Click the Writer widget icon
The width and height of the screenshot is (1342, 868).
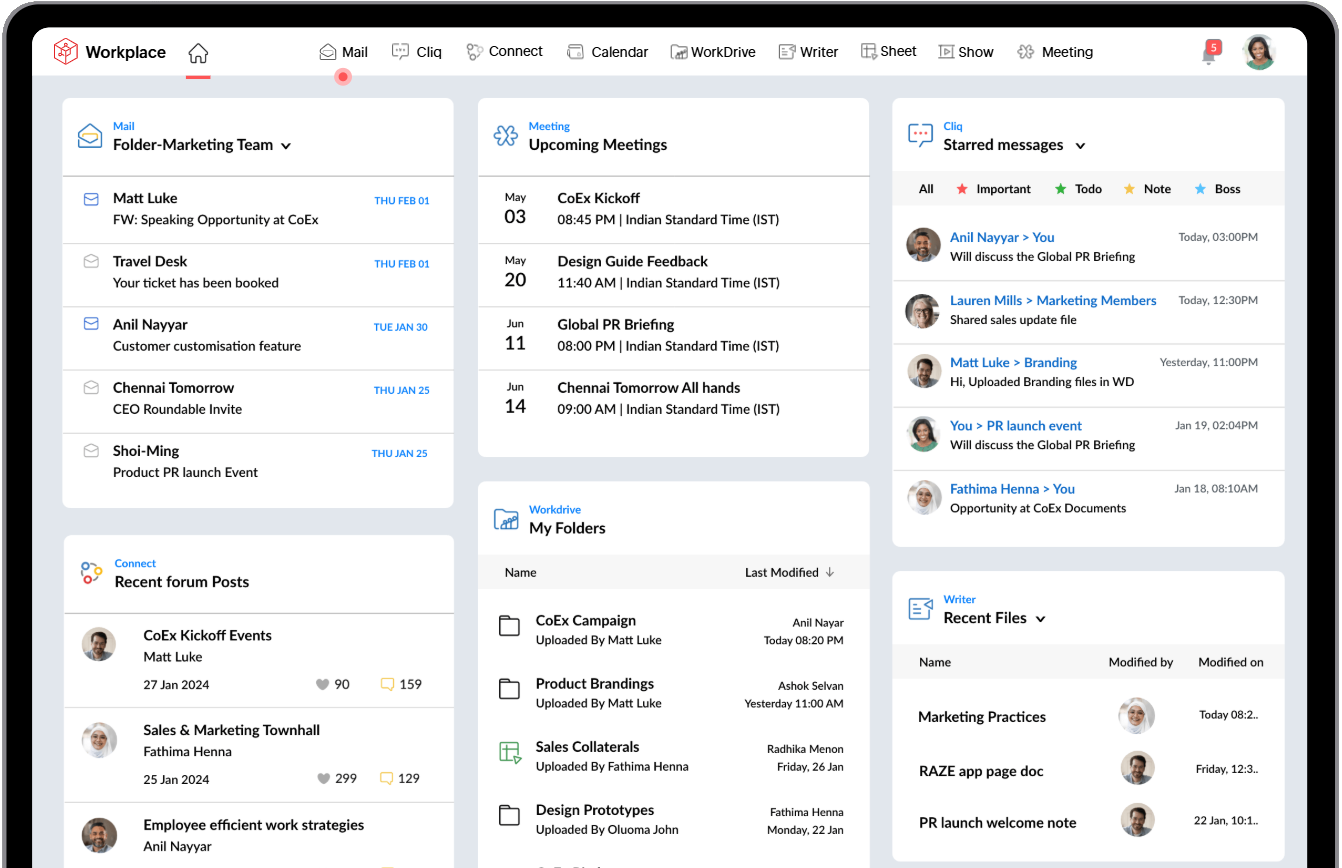(x=920, y=608)
